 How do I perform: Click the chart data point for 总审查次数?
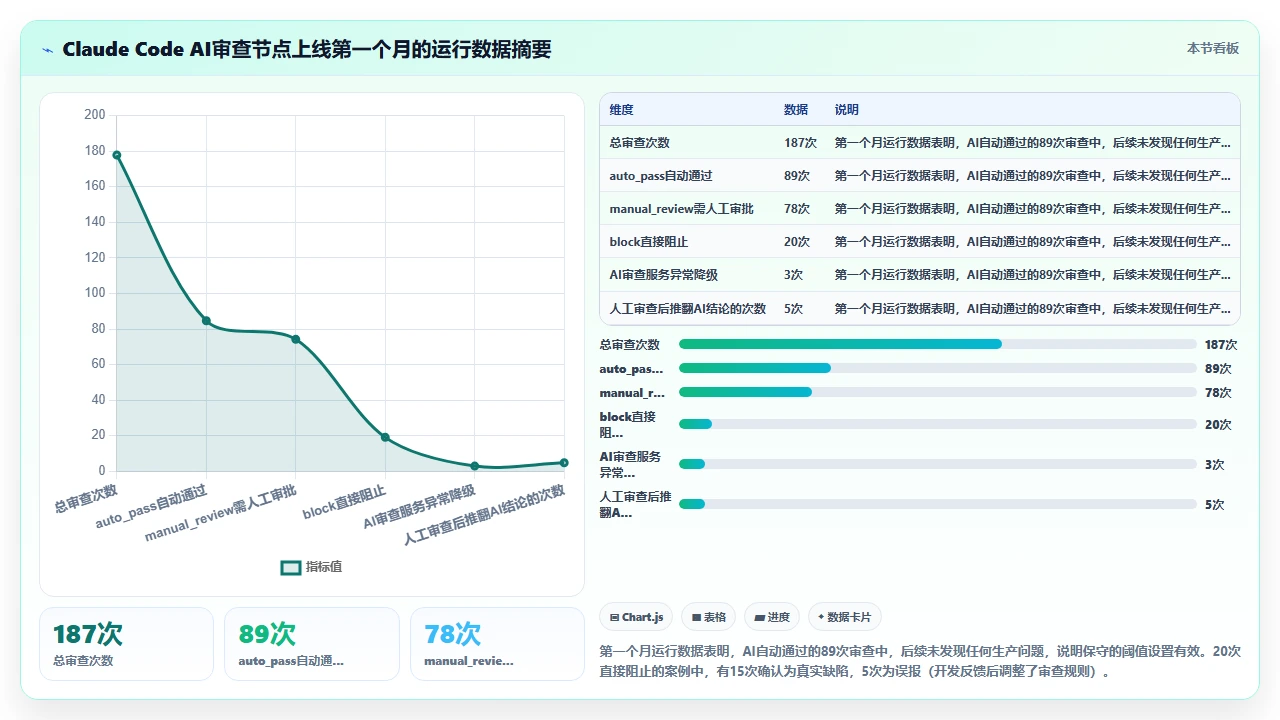click(x=117, y=155)
